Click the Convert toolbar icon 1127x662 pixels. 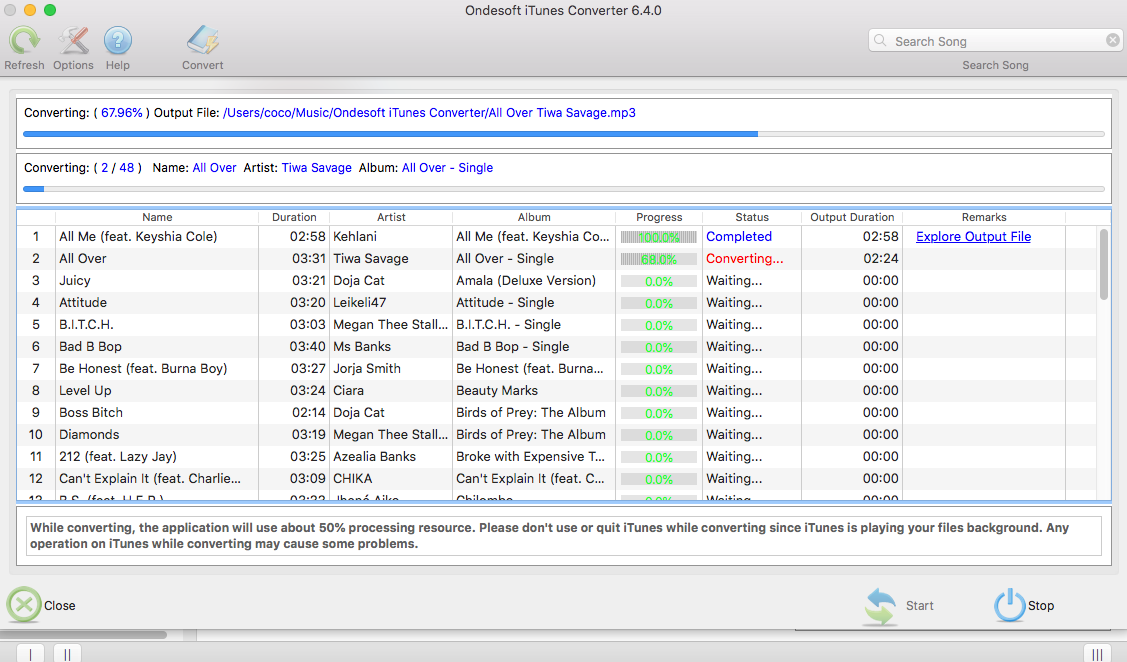[203, 40]
